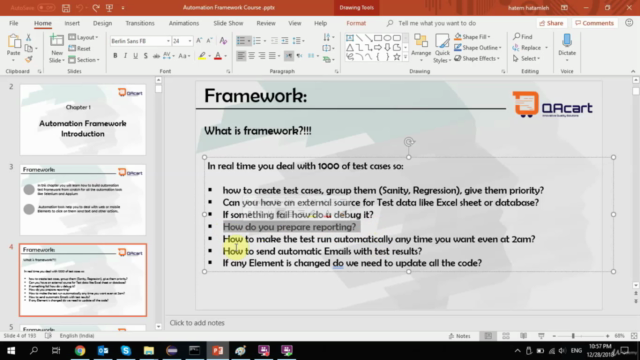This screenshot has width=640, height=360.
Task: Select the star shape in gallery
Action: coord(396,58)
